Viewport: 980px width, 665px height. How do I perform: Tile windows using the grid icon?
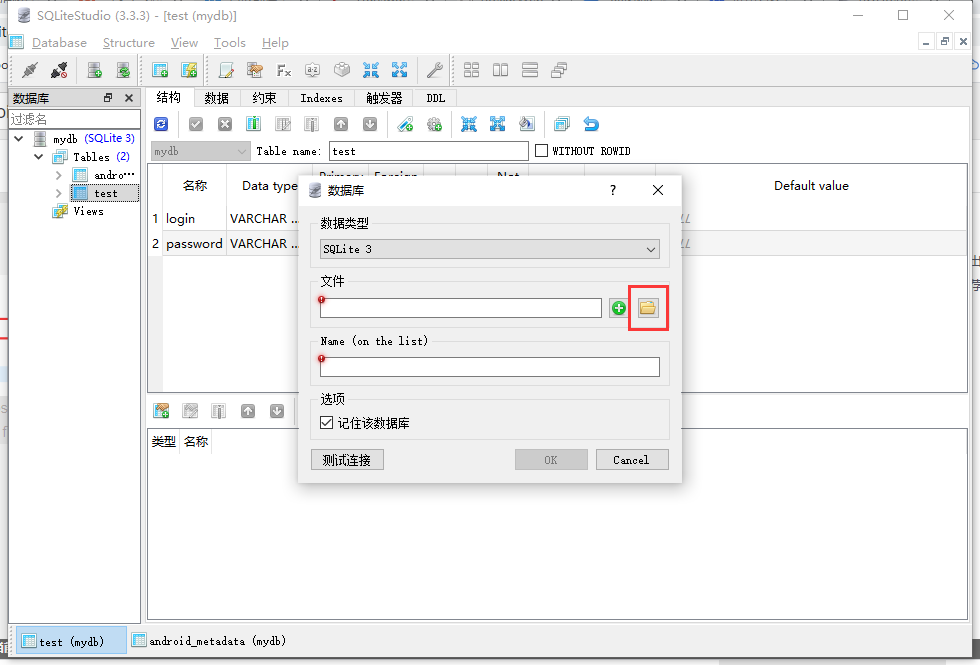pyautogui.click(x=471, y=70)
